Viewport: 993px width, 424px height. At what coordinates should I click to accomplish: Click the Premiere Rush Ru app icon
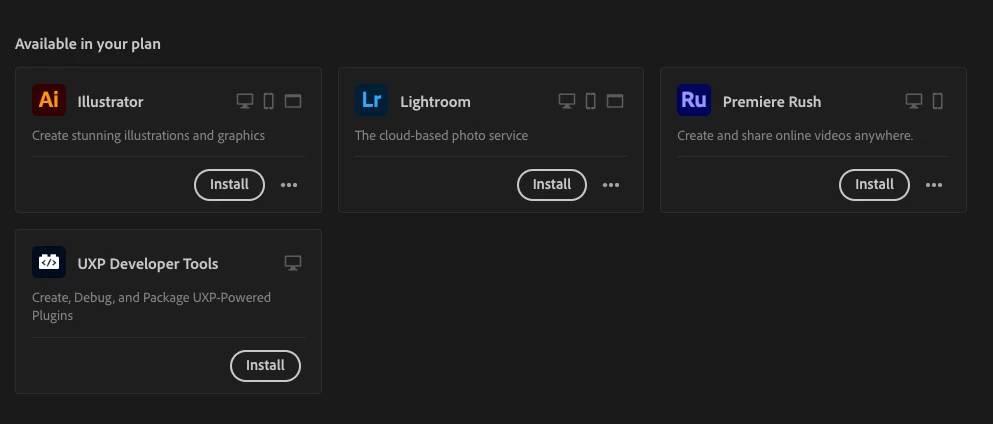pos(693,100)
